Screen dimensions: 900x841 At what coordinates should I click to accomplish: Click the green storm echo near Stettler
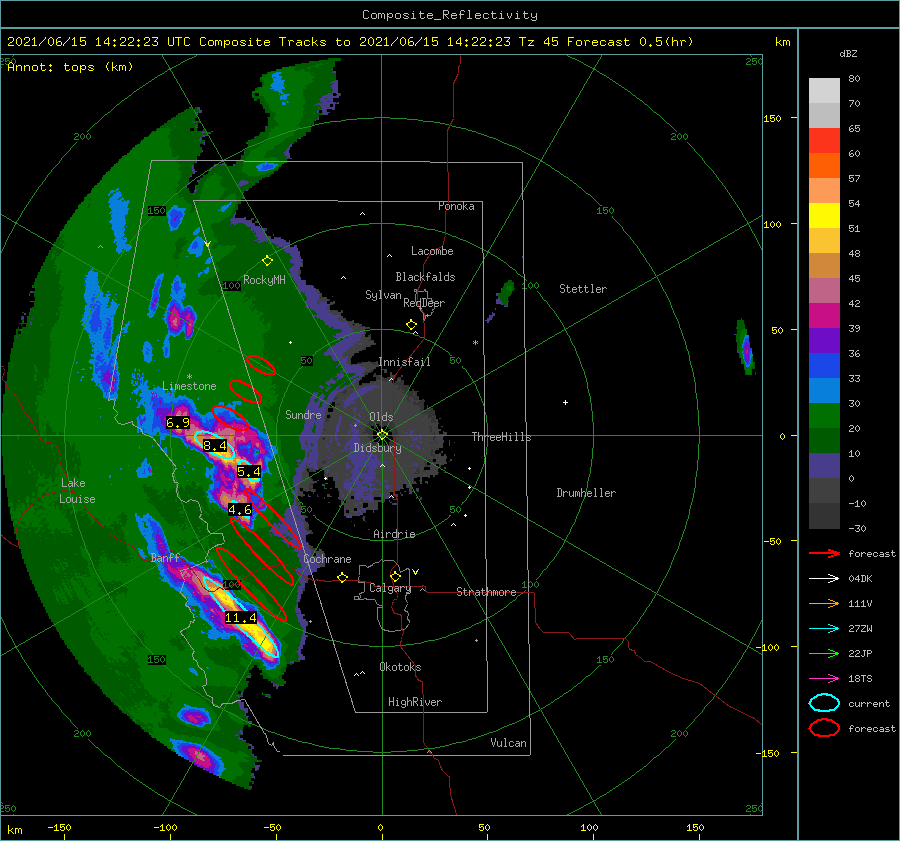coord(505,294)
